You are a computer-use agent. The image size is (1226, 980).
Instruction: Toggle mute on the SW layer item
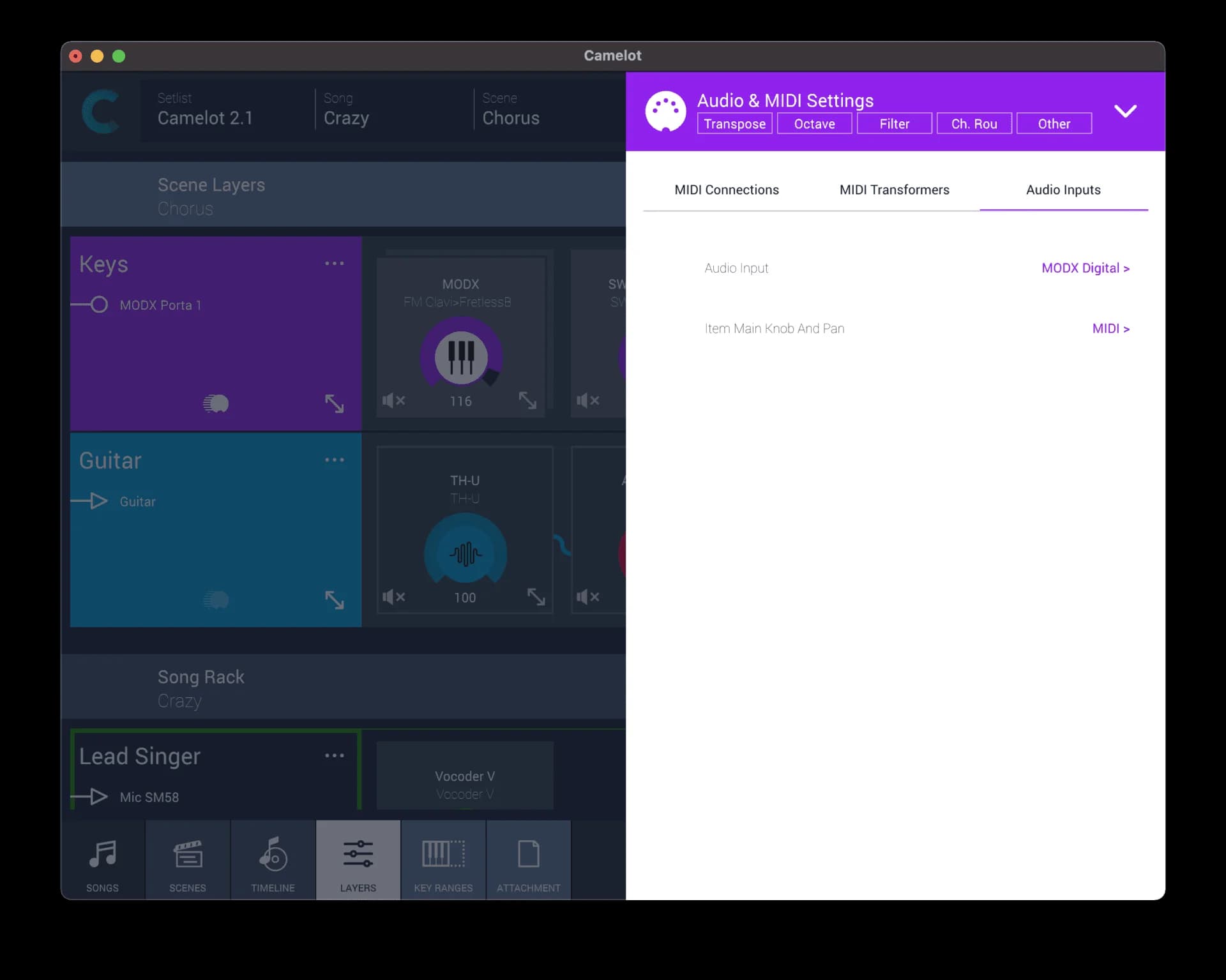(x=588, y=400)
